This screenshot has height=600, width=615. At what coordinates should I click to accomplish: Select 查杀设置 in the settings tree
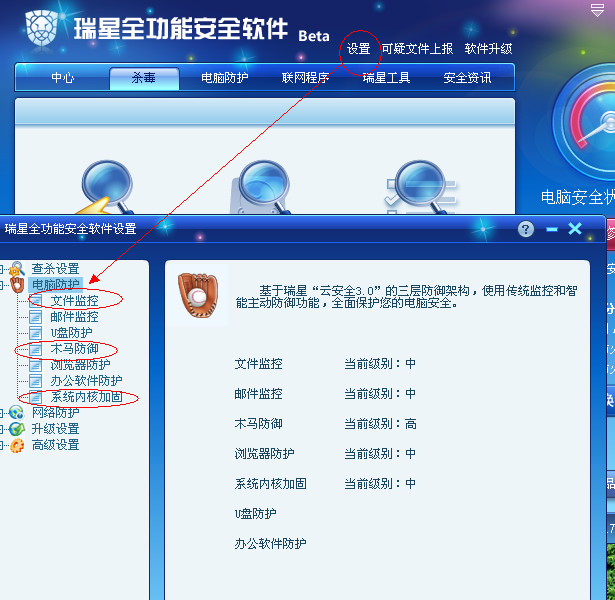click(55, 269)
